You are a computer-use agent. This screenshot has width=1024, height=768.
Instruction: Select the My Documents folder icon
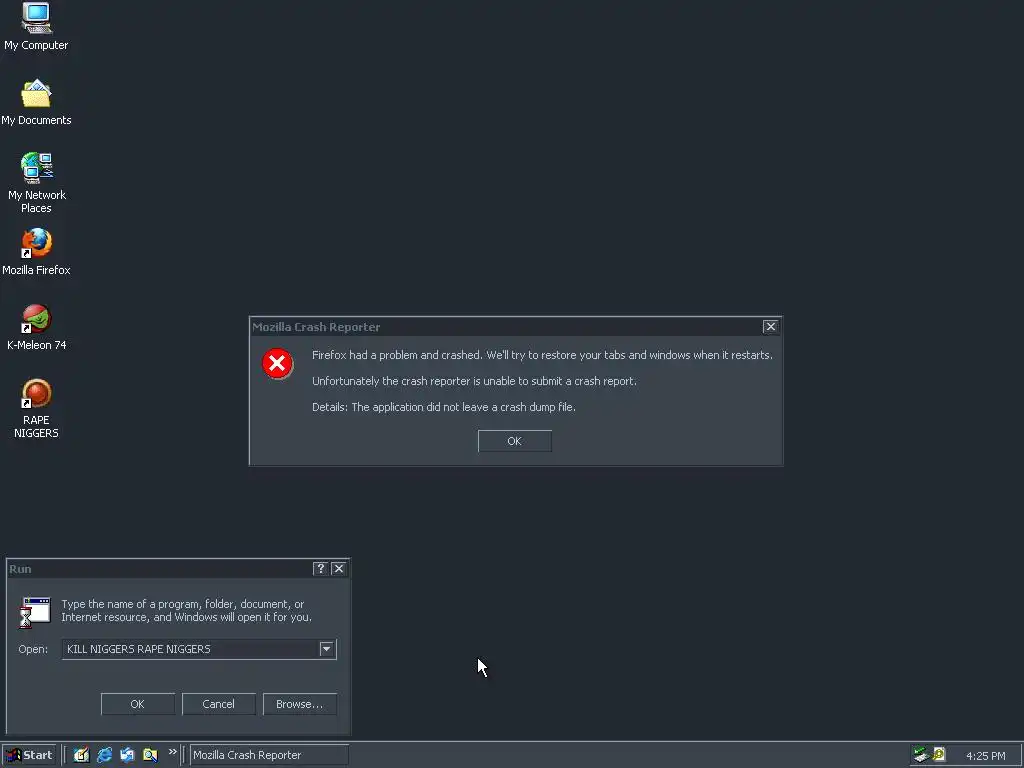click(x=36, y=93)
